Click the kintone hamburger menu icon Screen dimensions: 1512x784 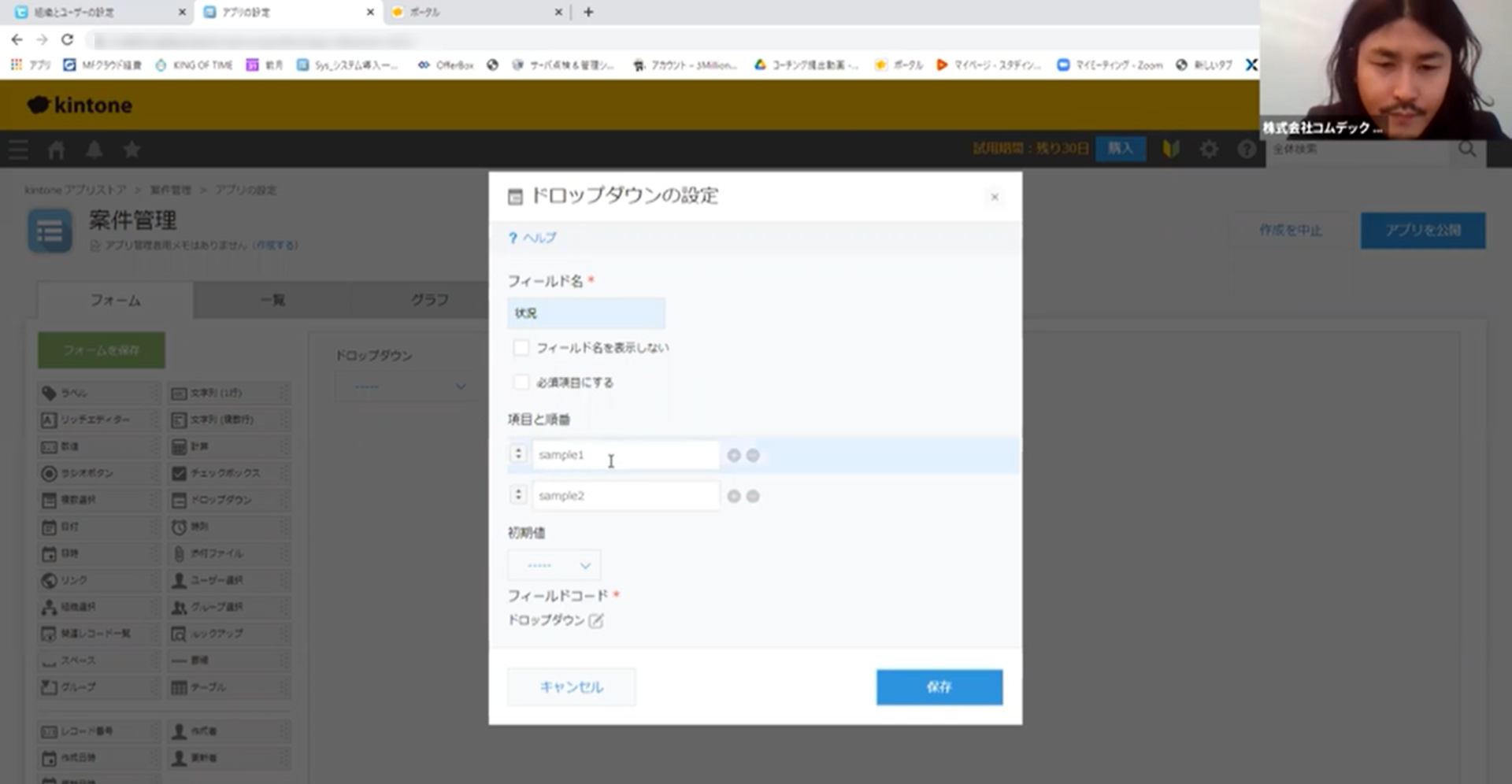[18, 150]
